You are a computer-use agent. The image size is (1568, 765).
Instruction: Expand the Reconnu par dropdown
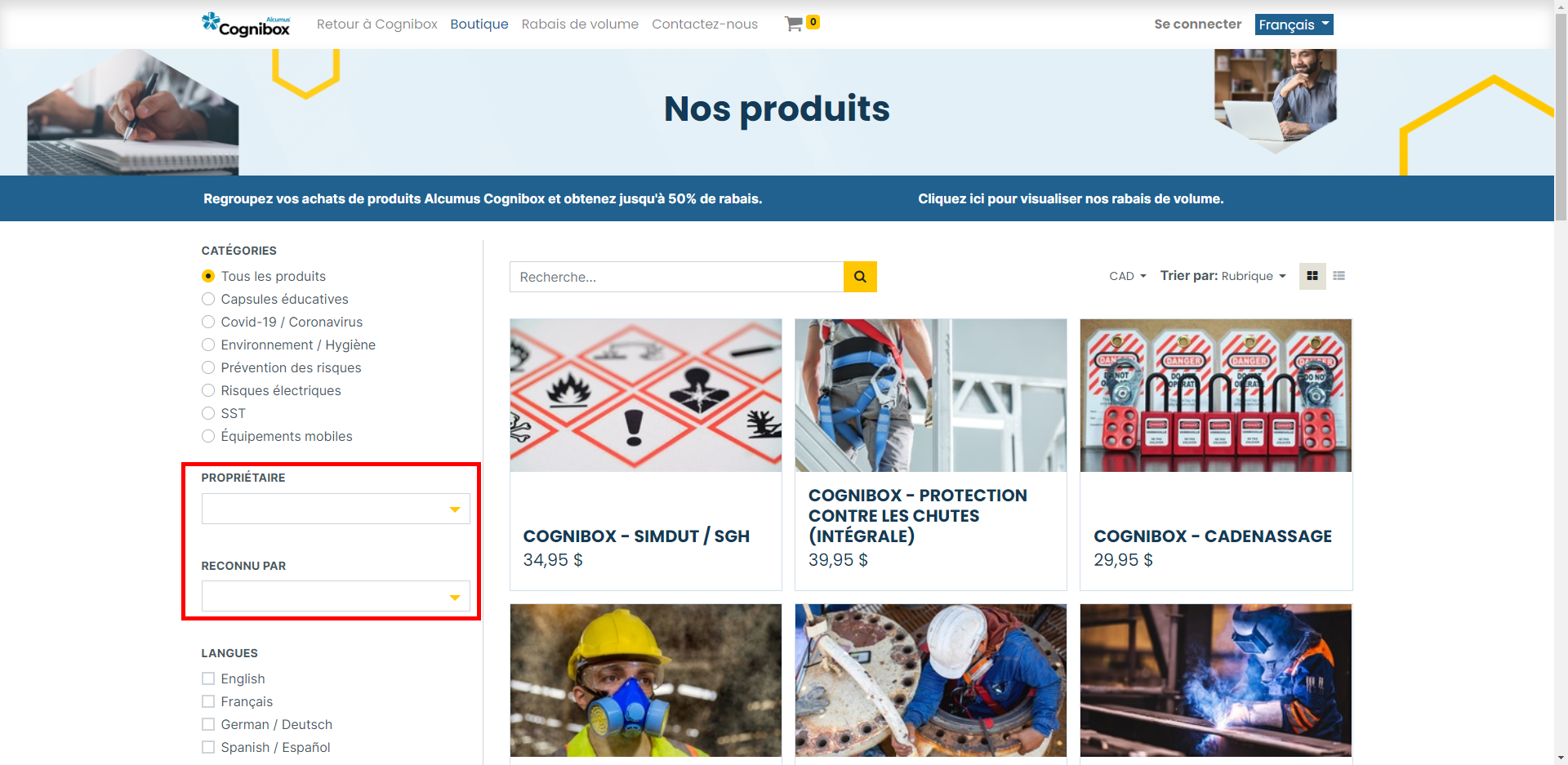click(336, 596)
